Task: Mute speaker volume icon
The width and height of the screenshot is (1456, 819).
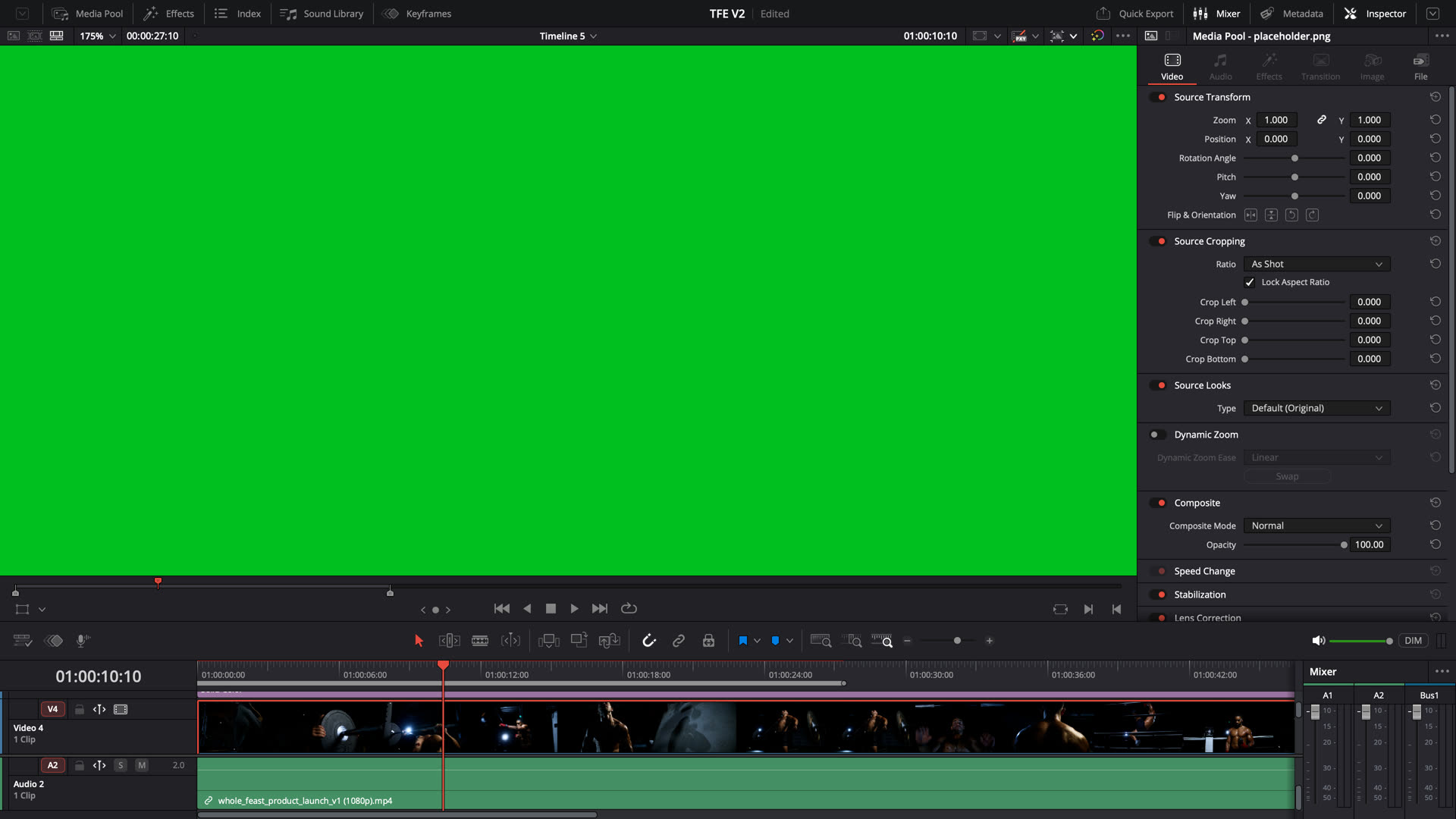Action: [1319, 641]
